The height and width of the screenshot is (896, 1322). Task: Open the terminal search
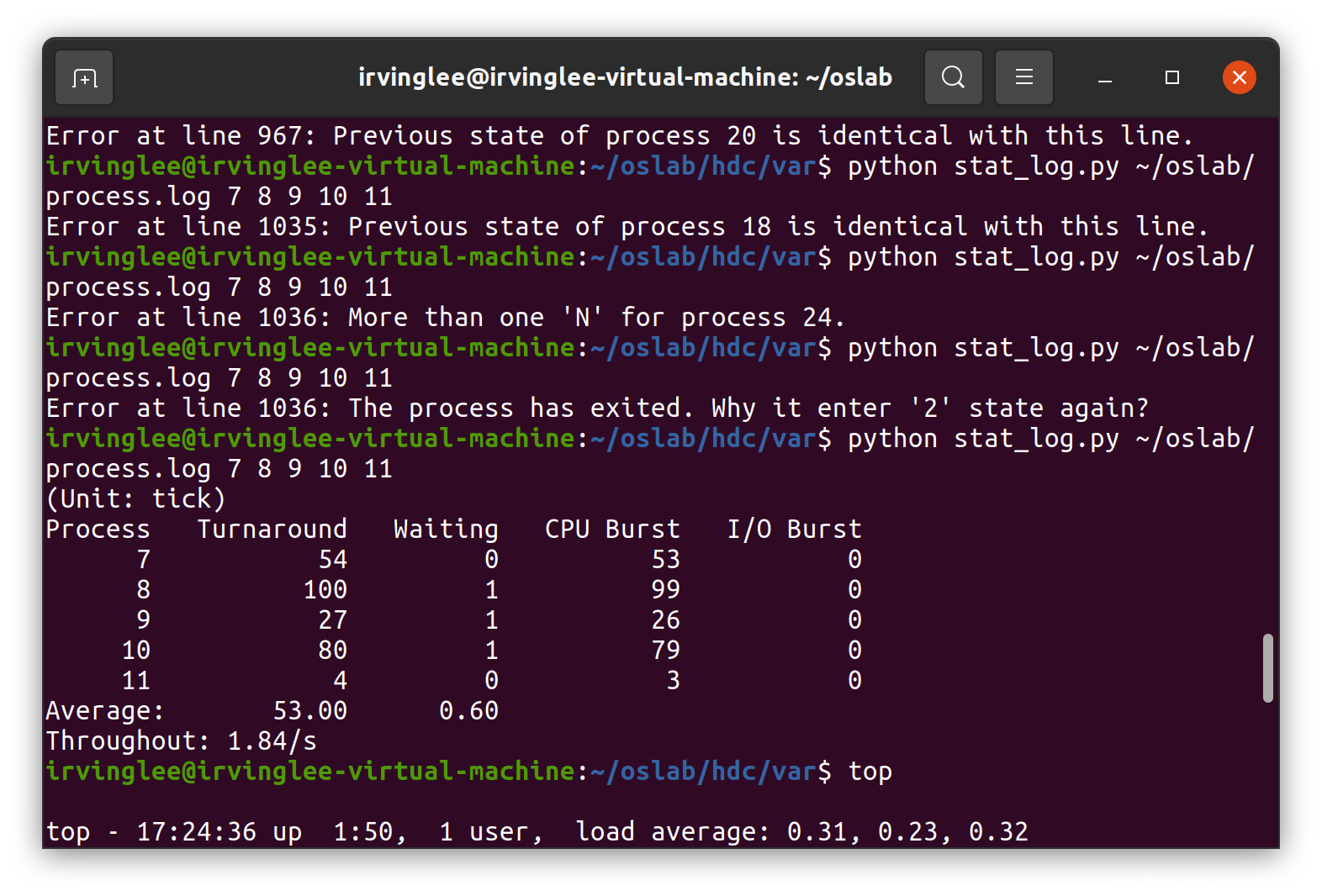click(953, 77)
